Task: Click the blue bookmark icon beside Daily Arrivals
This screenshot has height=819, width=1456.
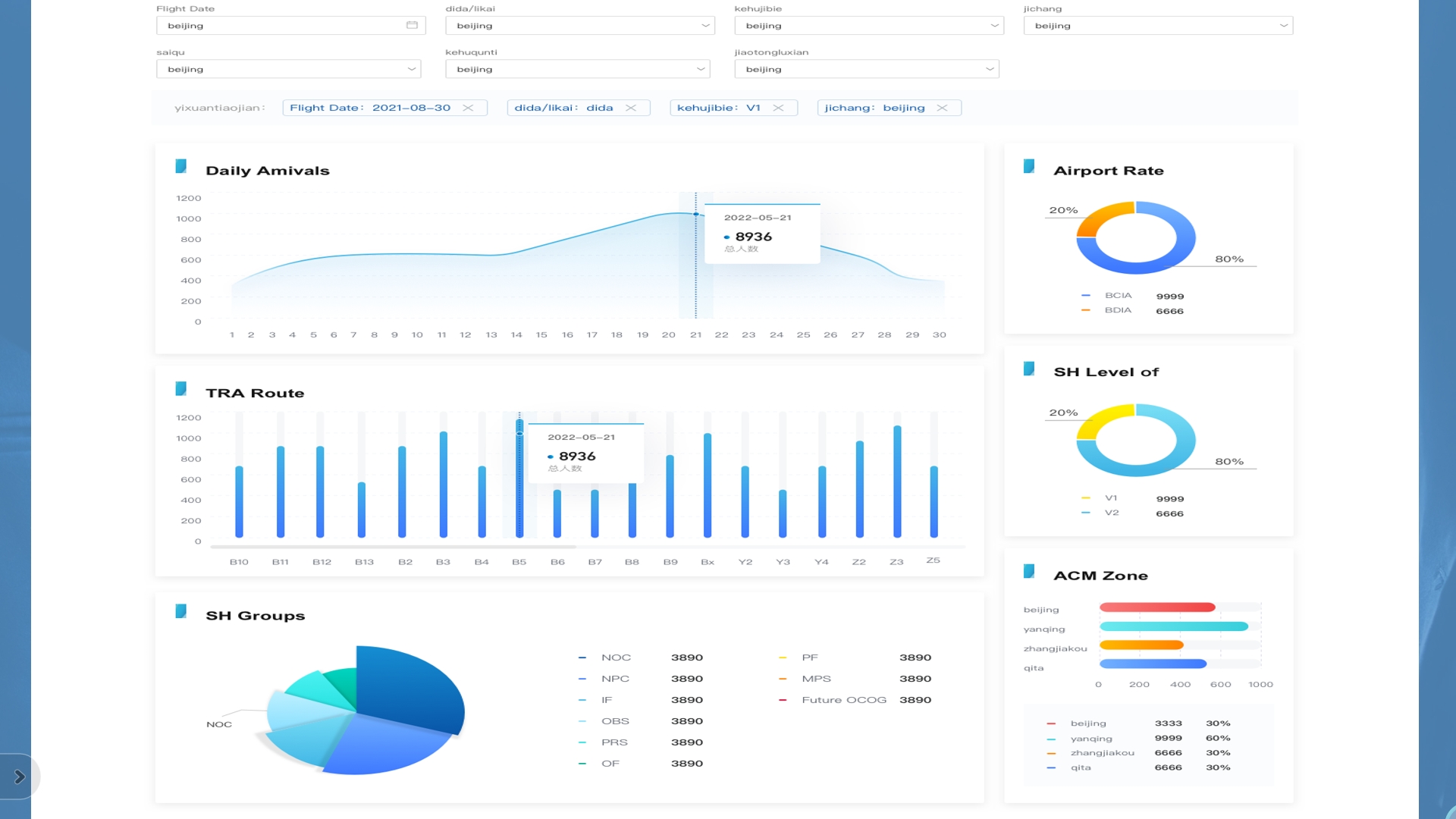Action: coord(181,166)
